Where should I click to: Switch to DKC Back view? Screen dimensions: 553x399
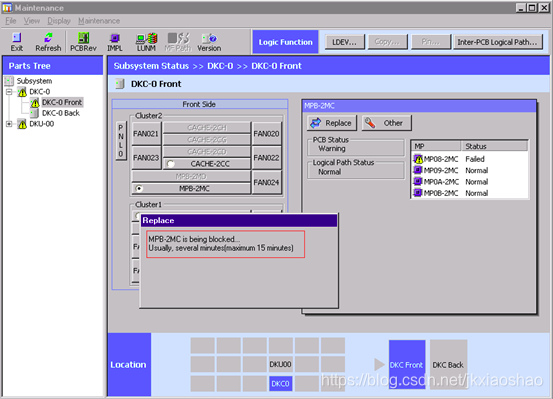click(448, 364)
